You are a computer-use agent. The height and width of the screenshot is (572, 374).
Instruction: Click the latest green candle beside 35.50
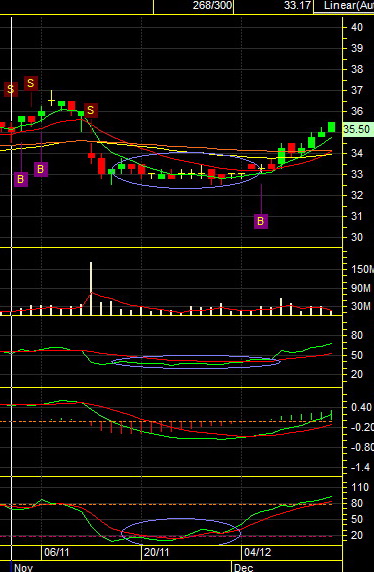[x=331, y=127]
